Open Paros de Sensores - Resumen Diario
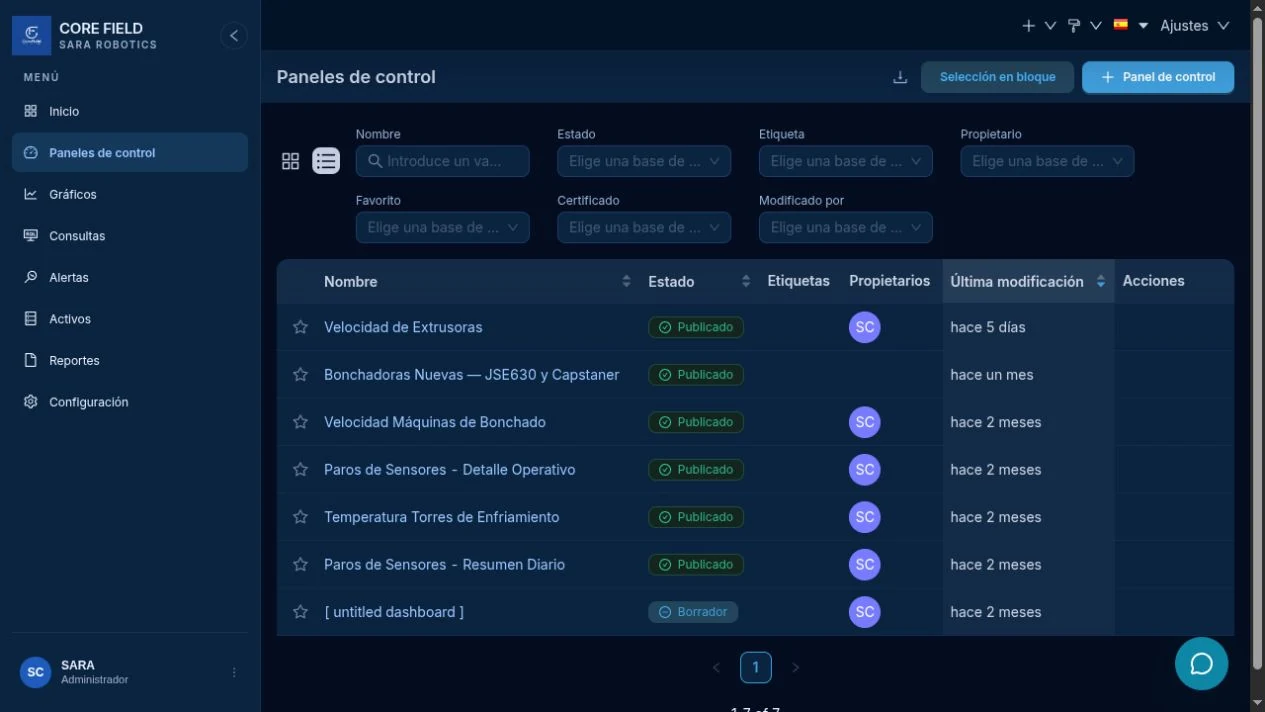The height and width of the screenshot is (712, 1265). coord(444,565)
